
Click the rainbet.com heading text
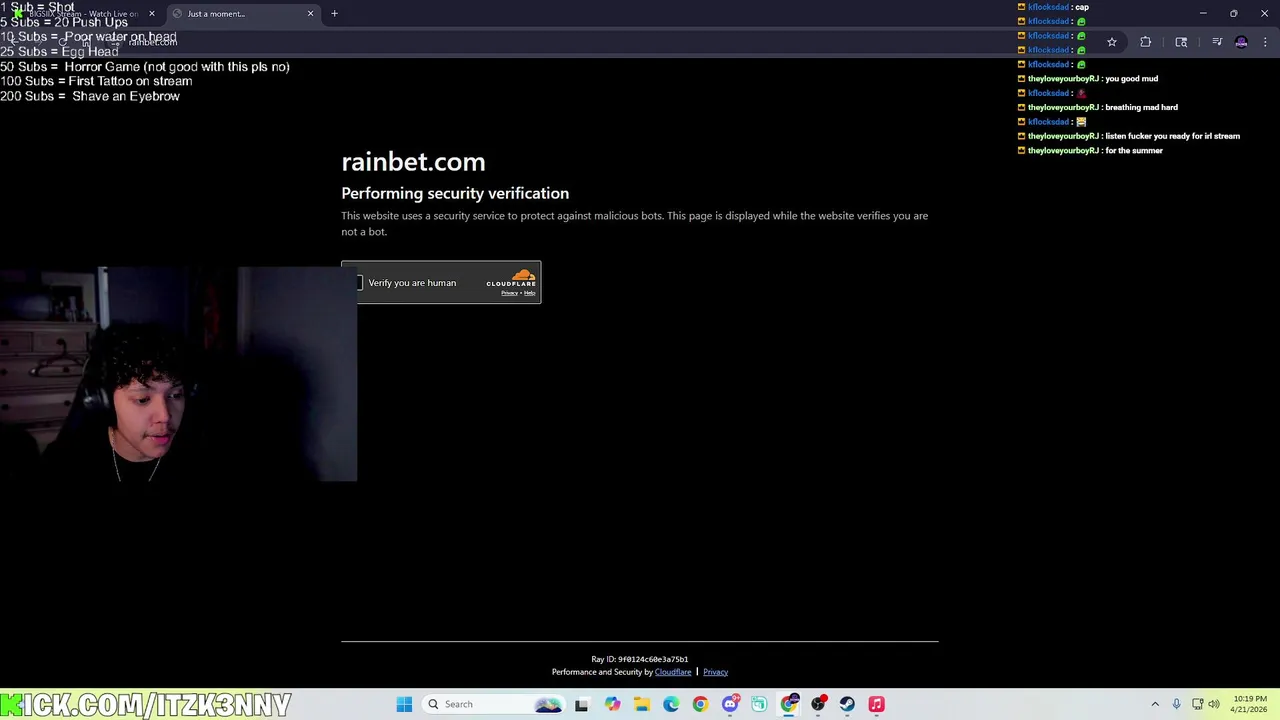(x=413, y=162)
